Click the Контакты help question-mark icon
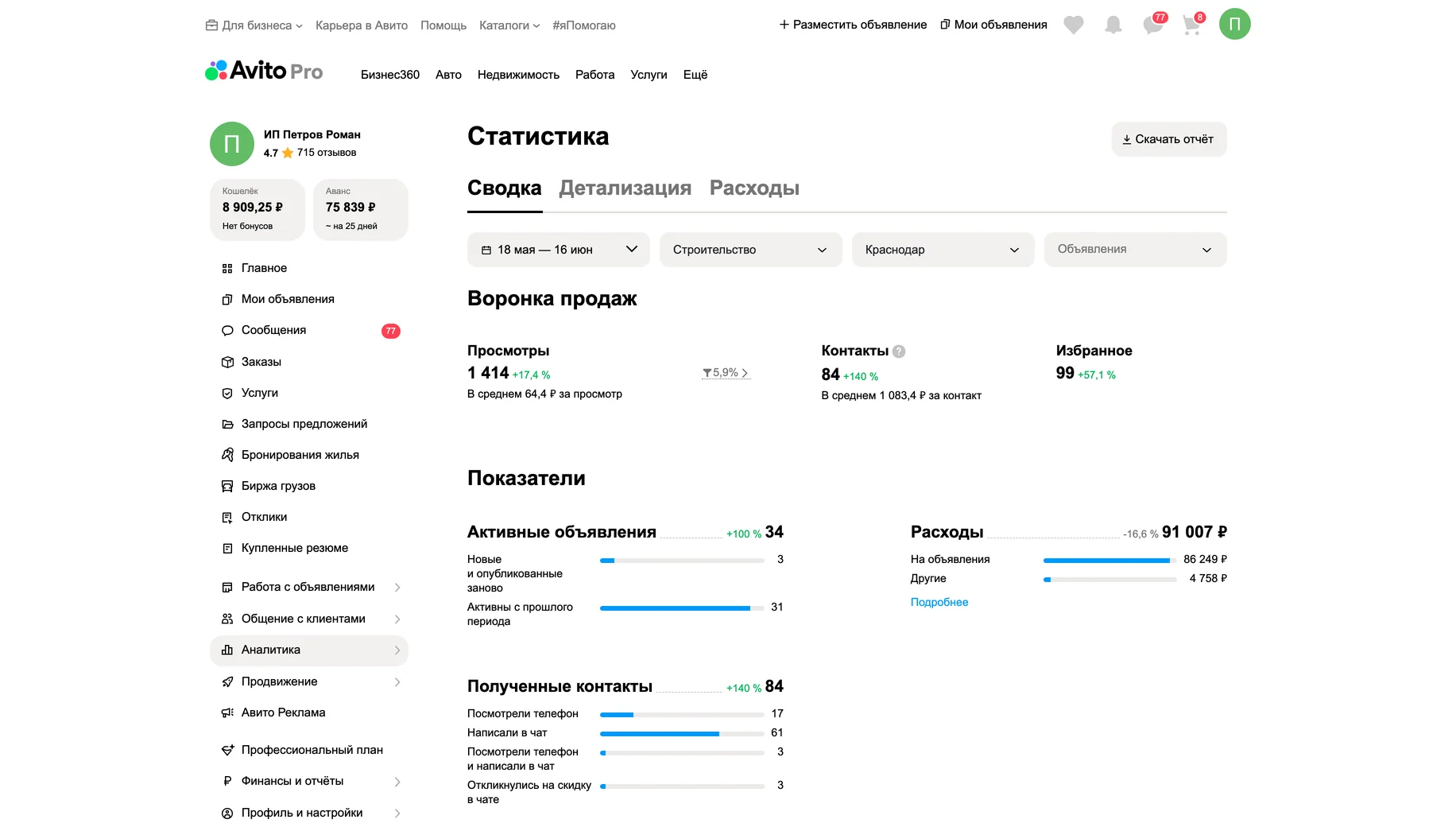The height and width of the screenshot is (827, 1456). [899, 351]
